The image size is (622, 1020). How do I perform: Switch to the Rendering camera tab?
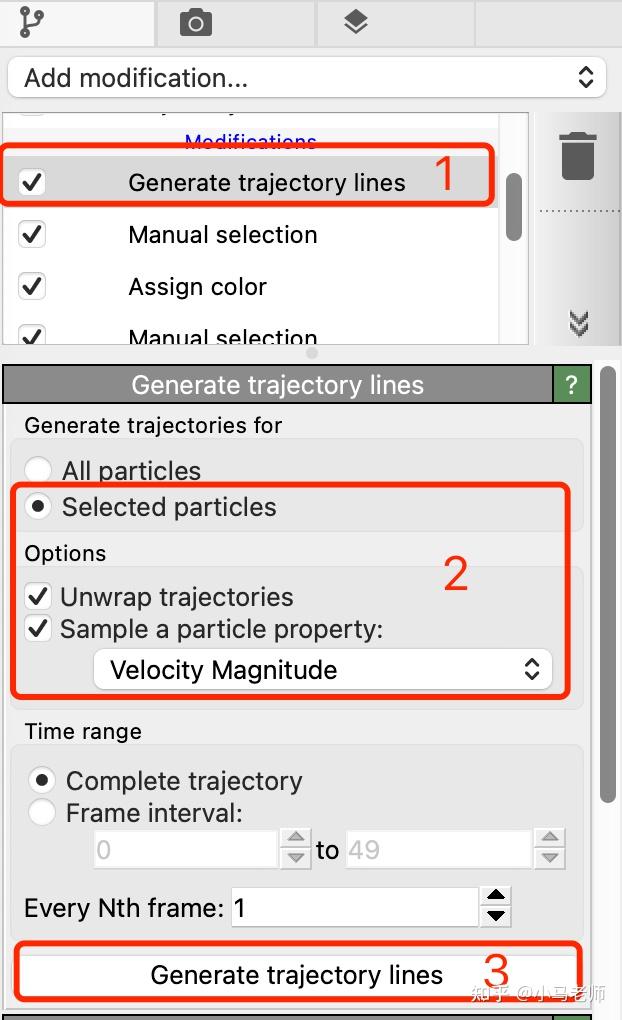[x=195, y=22]
